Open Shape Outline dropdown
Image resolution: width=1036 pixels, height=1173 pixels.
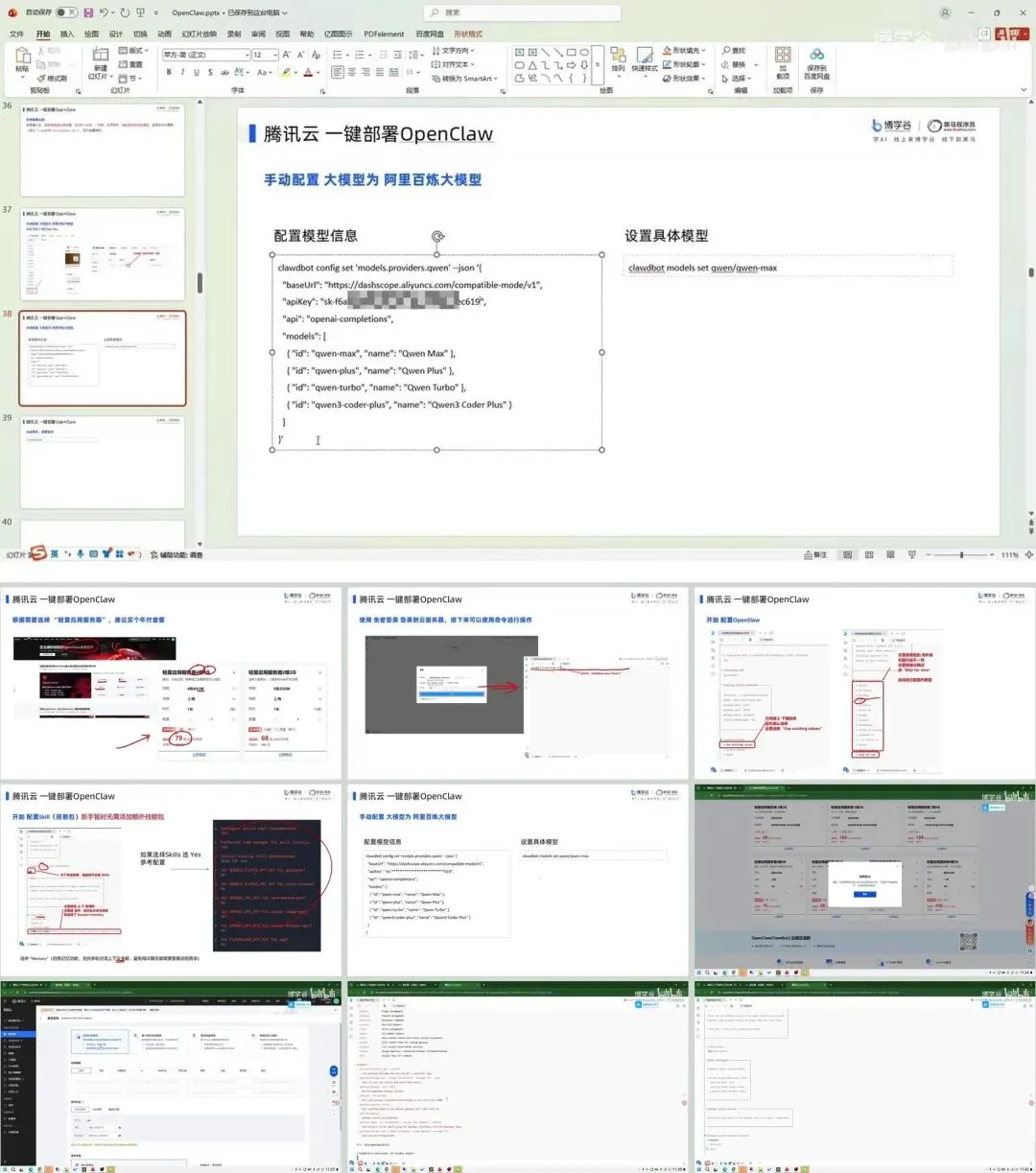pyautogui.click(x=684, y=64)
